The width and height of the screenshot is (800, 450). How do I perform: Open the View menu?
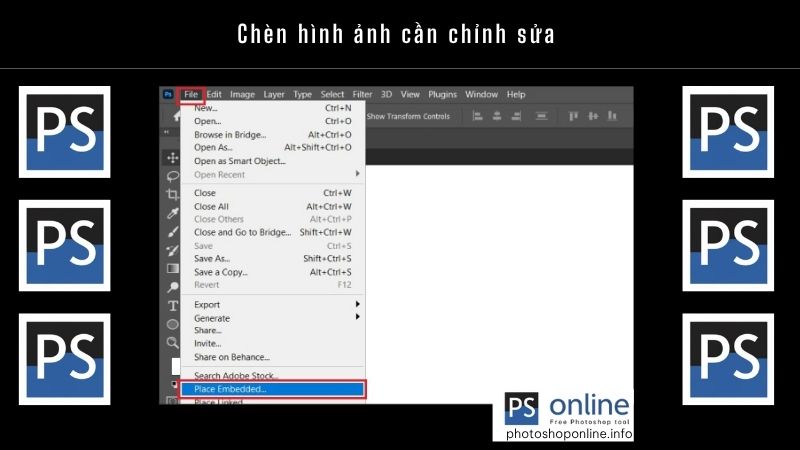[x=410, y=94]
